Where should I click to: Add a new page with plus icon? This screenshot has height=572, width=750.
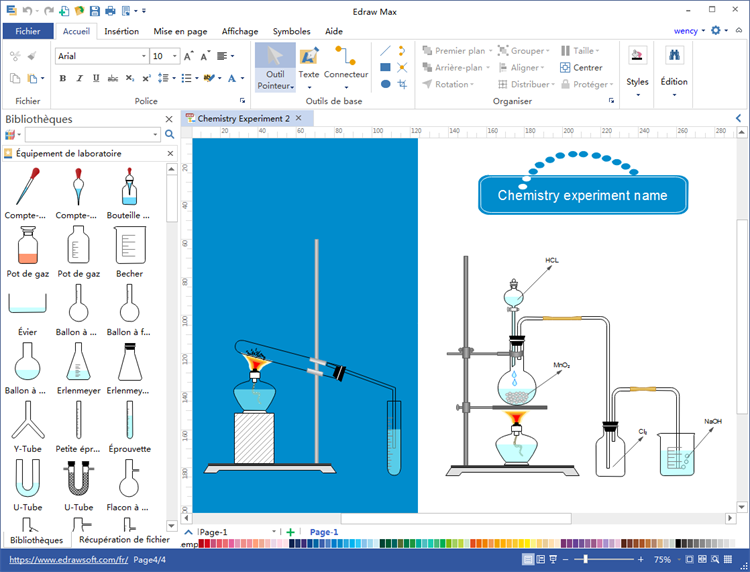point(290,532)
